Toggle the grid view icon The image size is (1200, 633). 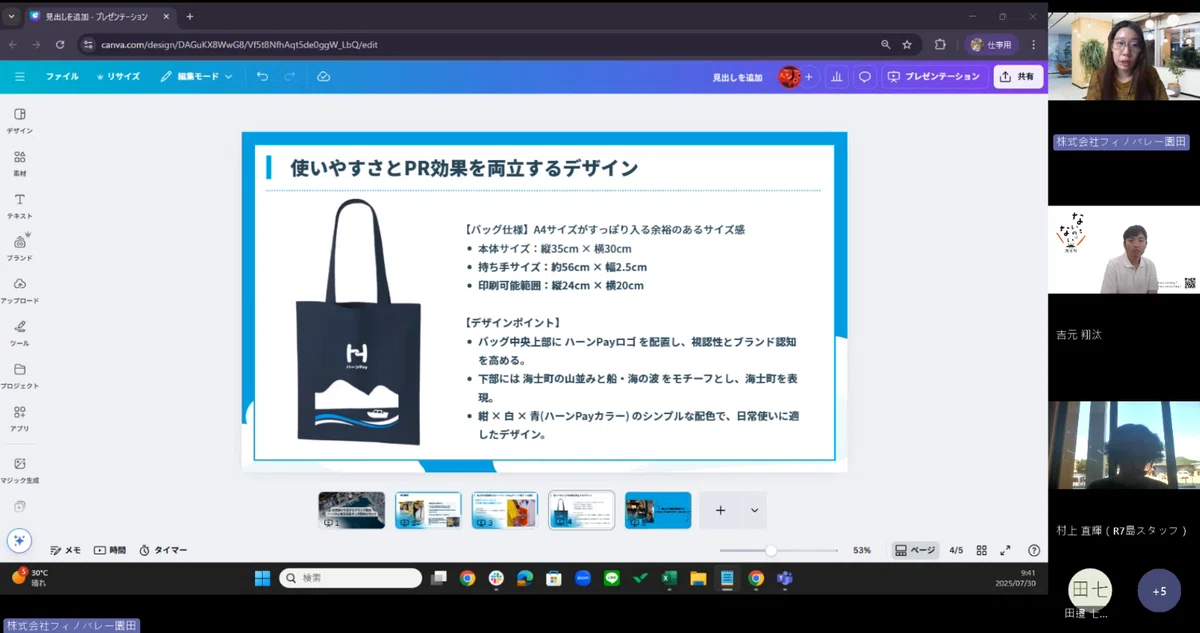click(x=981, y=550)
